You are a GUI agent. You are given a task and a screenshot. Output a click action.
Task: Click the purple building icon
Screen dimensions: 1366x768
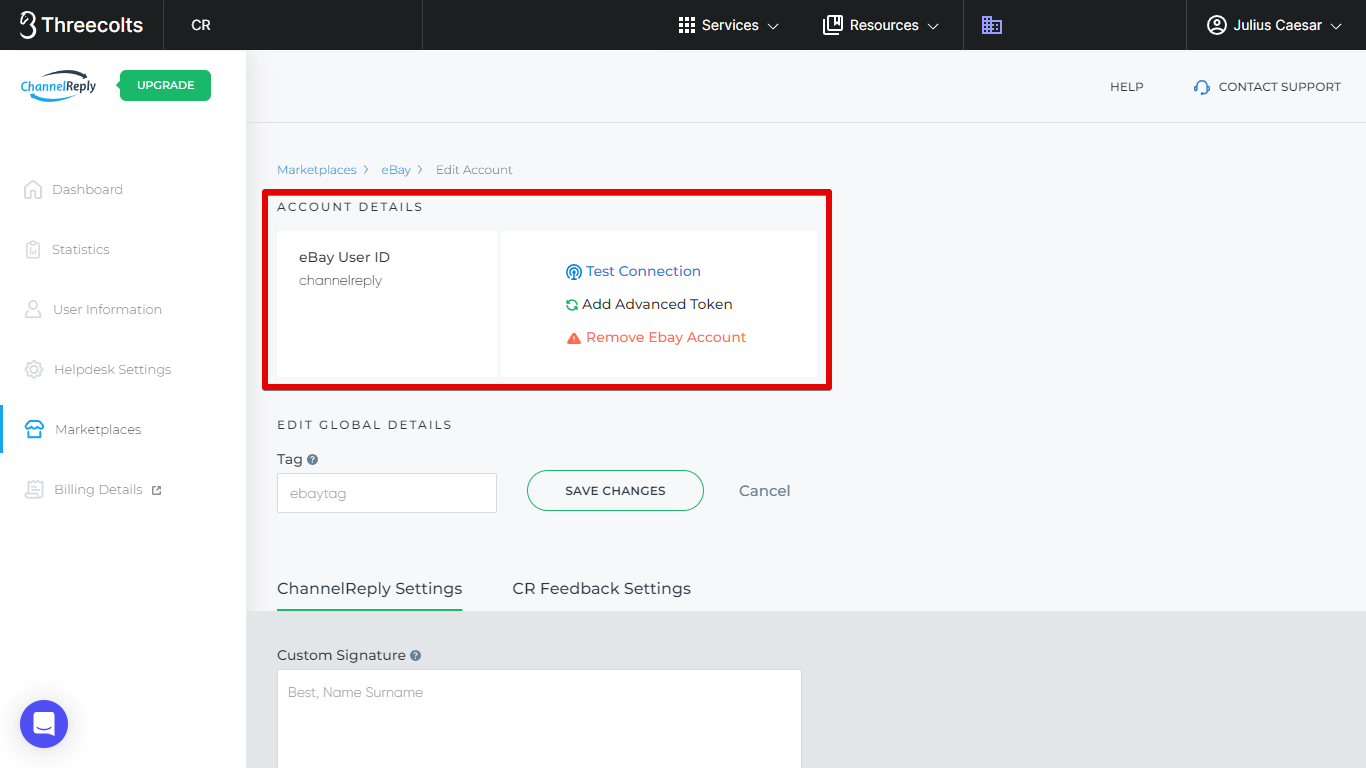(991, 25)
